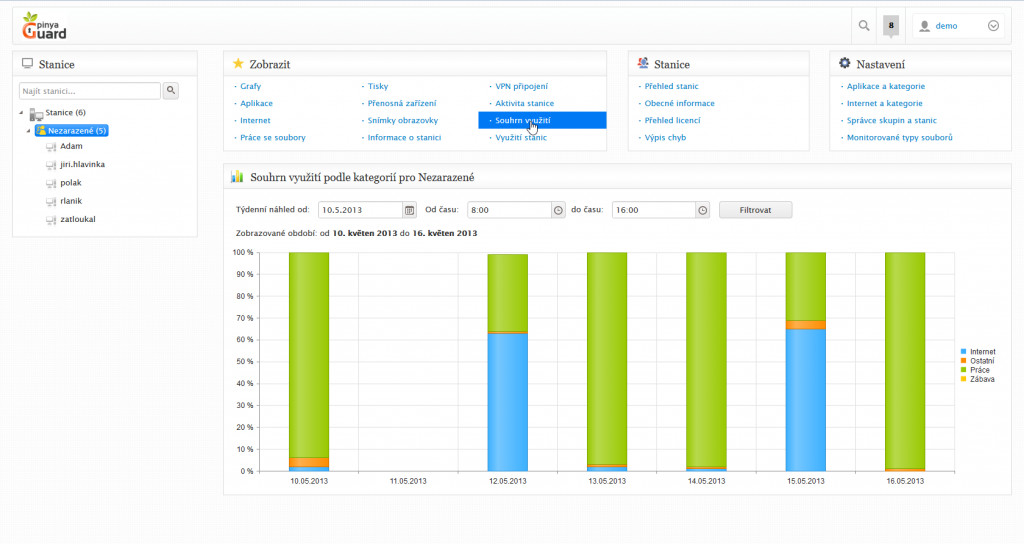Click the demo user avatar icon
This screenshot has height=544, width=1024.
[x=924, y=26]
